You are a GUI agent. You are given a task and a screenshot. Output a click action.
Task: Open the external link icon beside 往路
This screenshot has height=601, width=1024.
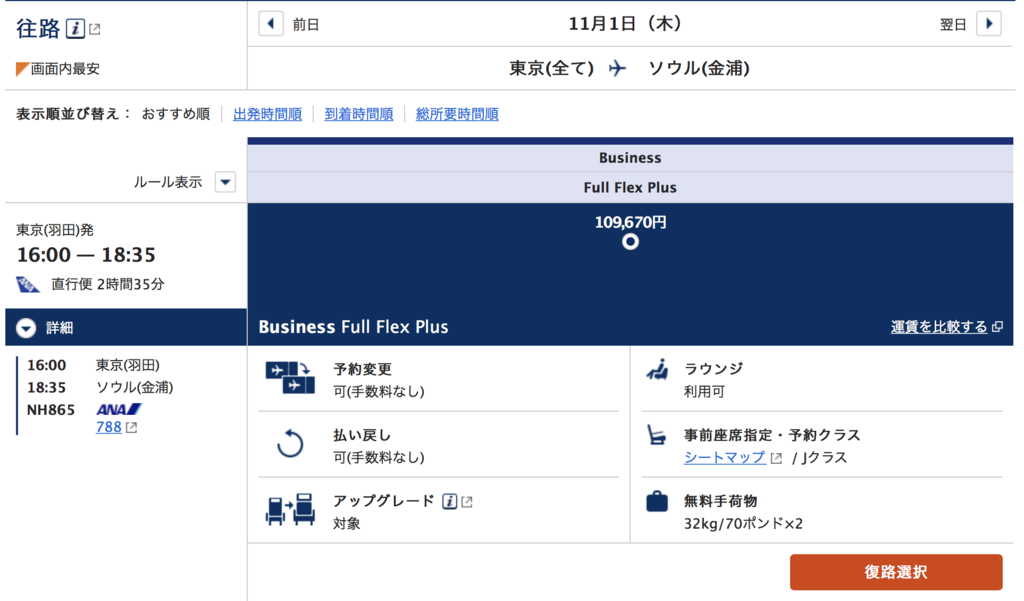click(x=95, y=29)
